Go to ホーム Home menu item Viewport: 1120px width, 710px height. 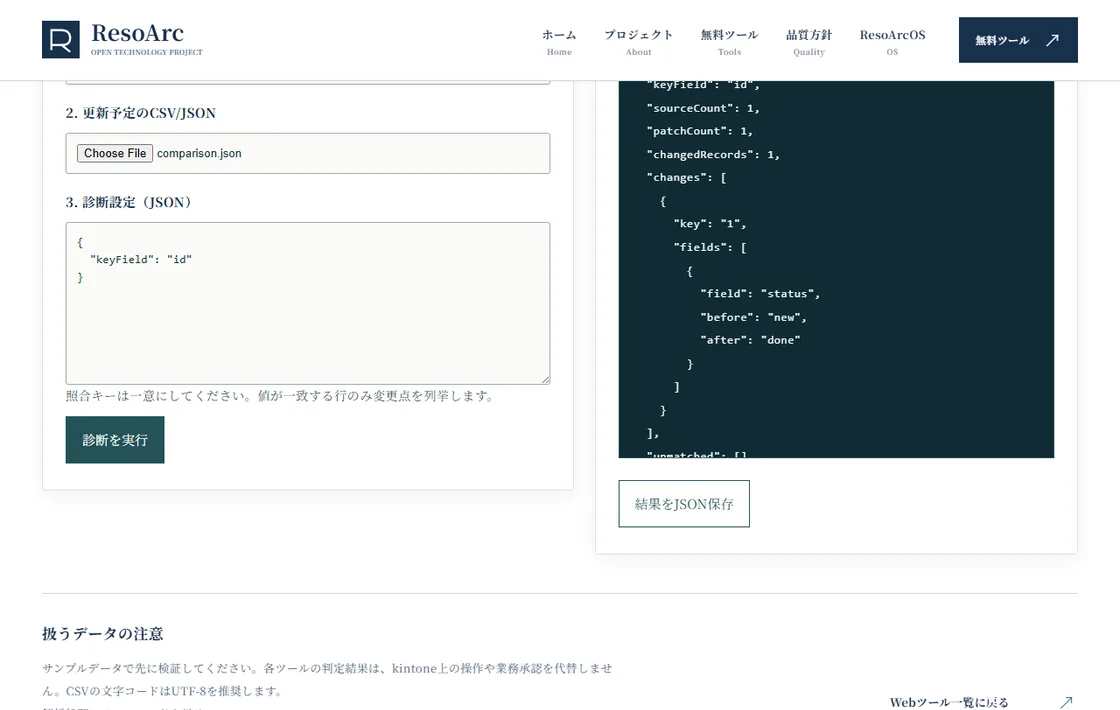tap(559, 42)
